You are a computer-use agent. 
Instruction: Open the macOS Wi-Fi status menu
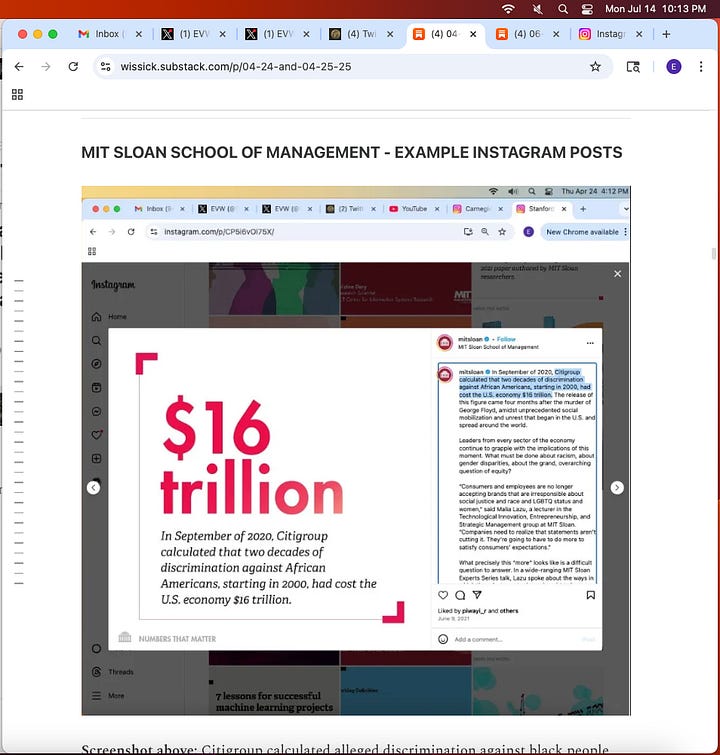pos(508,9)
